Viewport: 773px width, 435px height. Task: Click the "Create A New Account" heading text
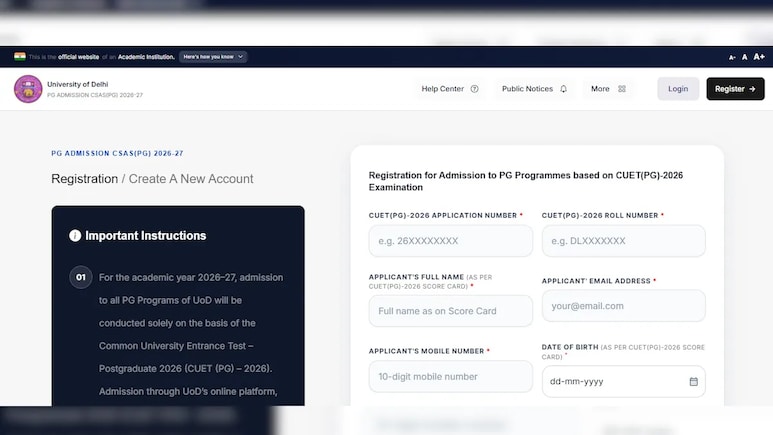[x=191, y=179]
